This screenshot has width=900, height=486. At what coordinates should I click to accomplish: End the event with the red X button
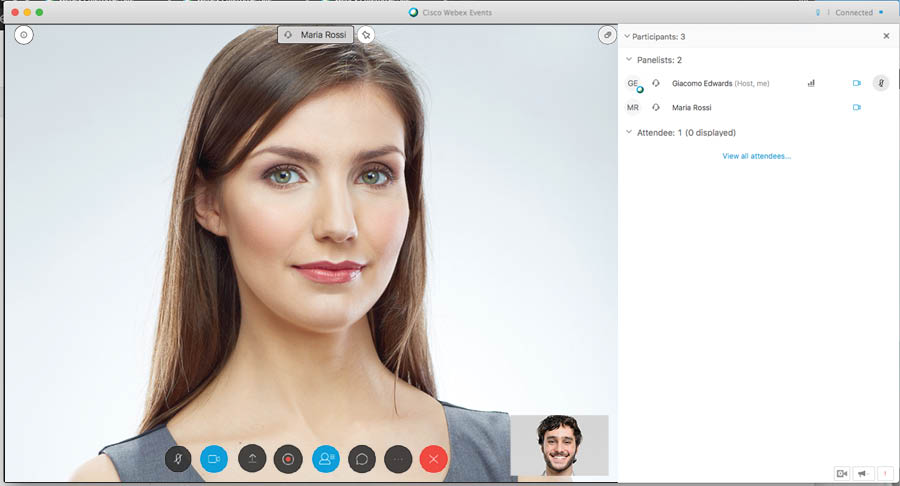coord(434,459)
